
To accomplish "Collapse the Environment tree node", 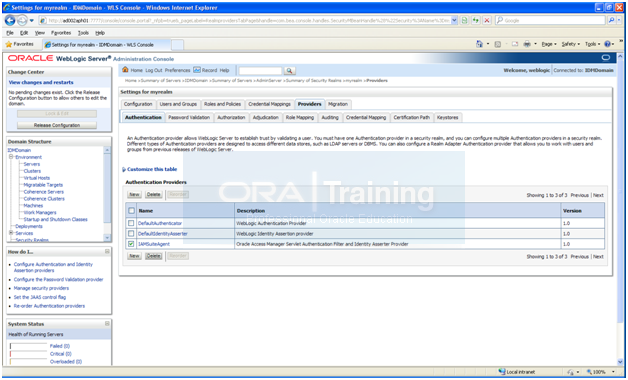I will coord(11,157).
